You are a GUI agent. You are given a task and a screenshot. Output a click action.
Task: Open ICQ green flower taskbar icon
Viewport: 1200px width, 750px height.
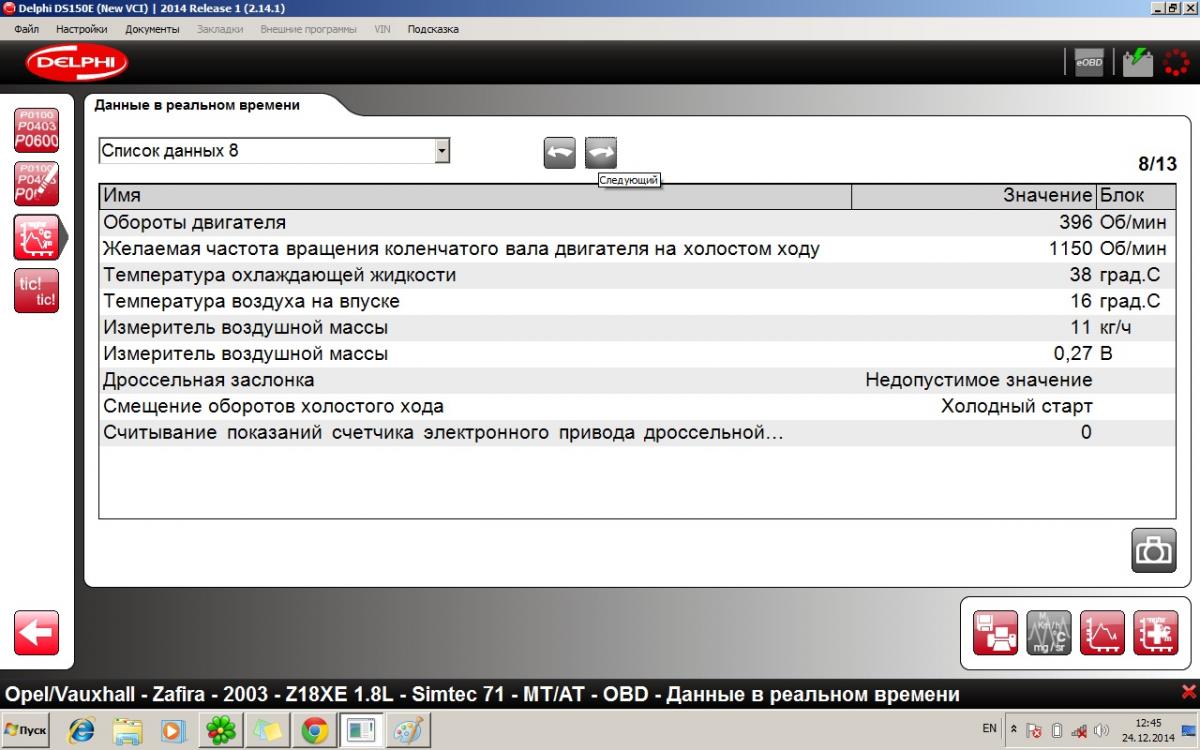click(x=221, y=731)
